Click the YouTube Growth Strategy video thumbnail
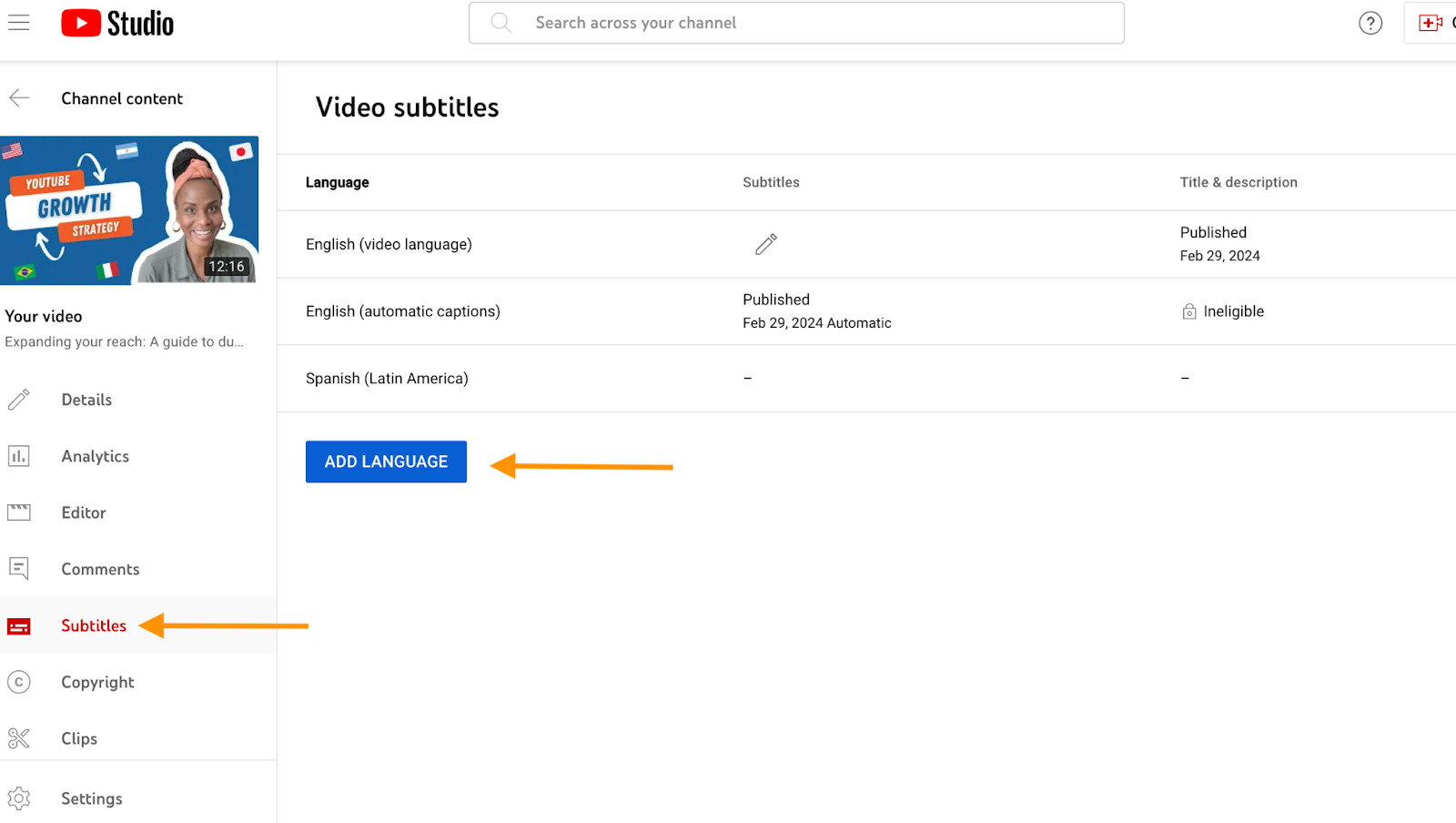The image size is (1456, 823). point(130,210)
